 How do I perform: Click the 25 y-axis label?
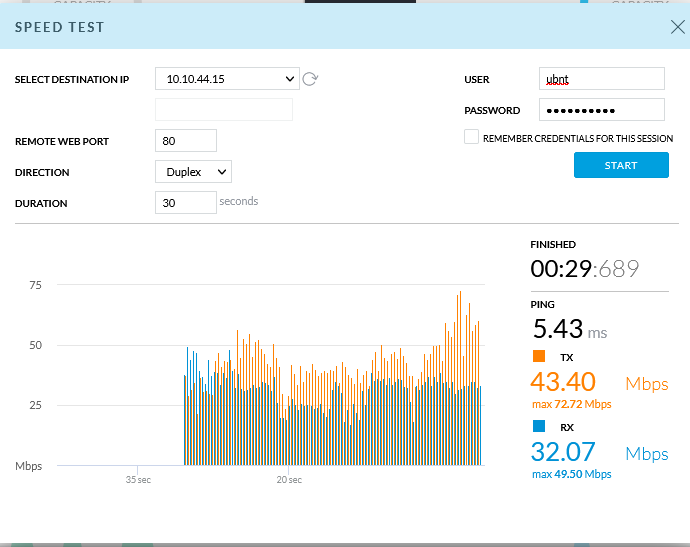coord(36,405)
